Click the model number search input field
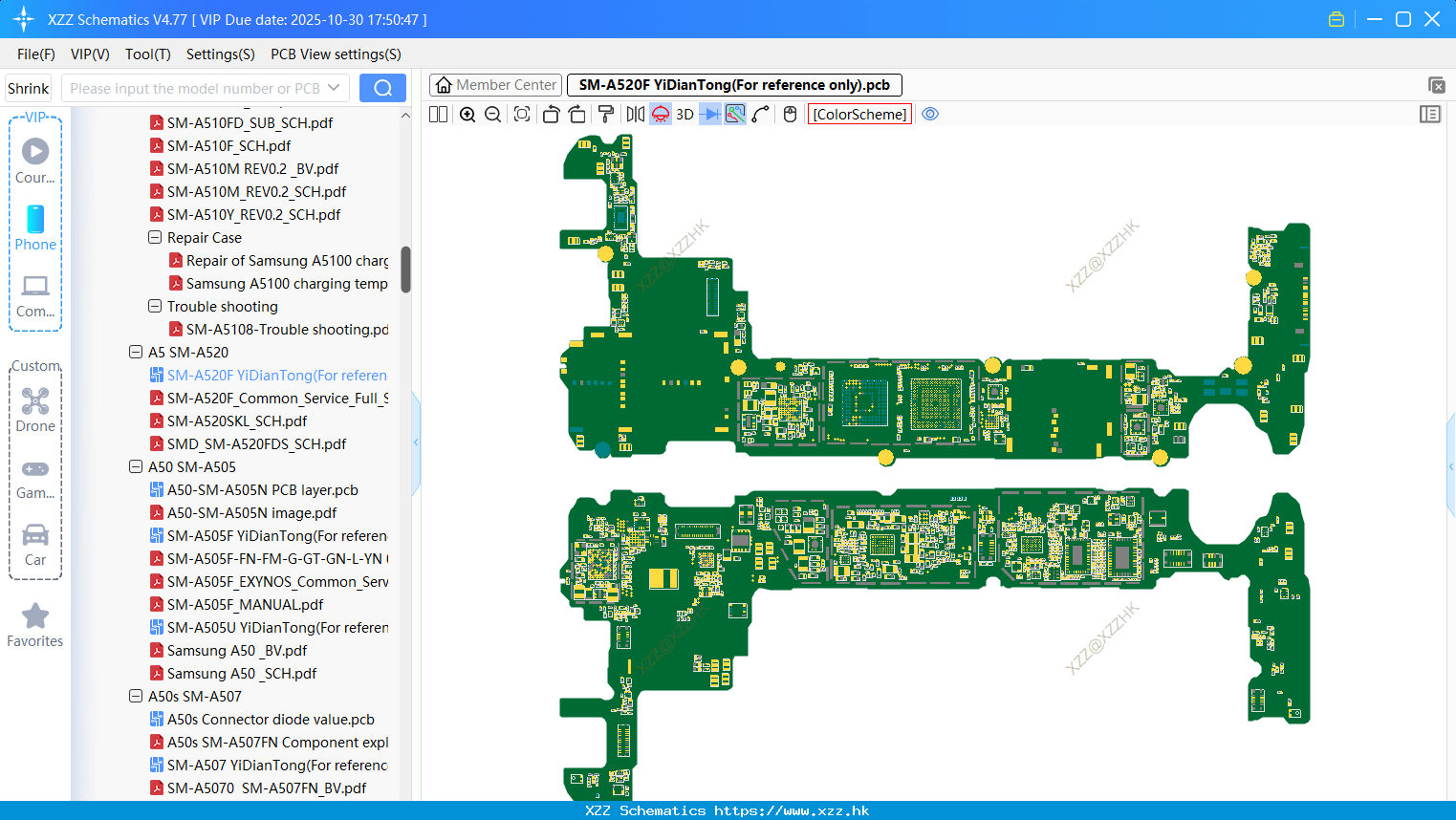The width and height of the screenshot is (1456, 820). (201, 87)
